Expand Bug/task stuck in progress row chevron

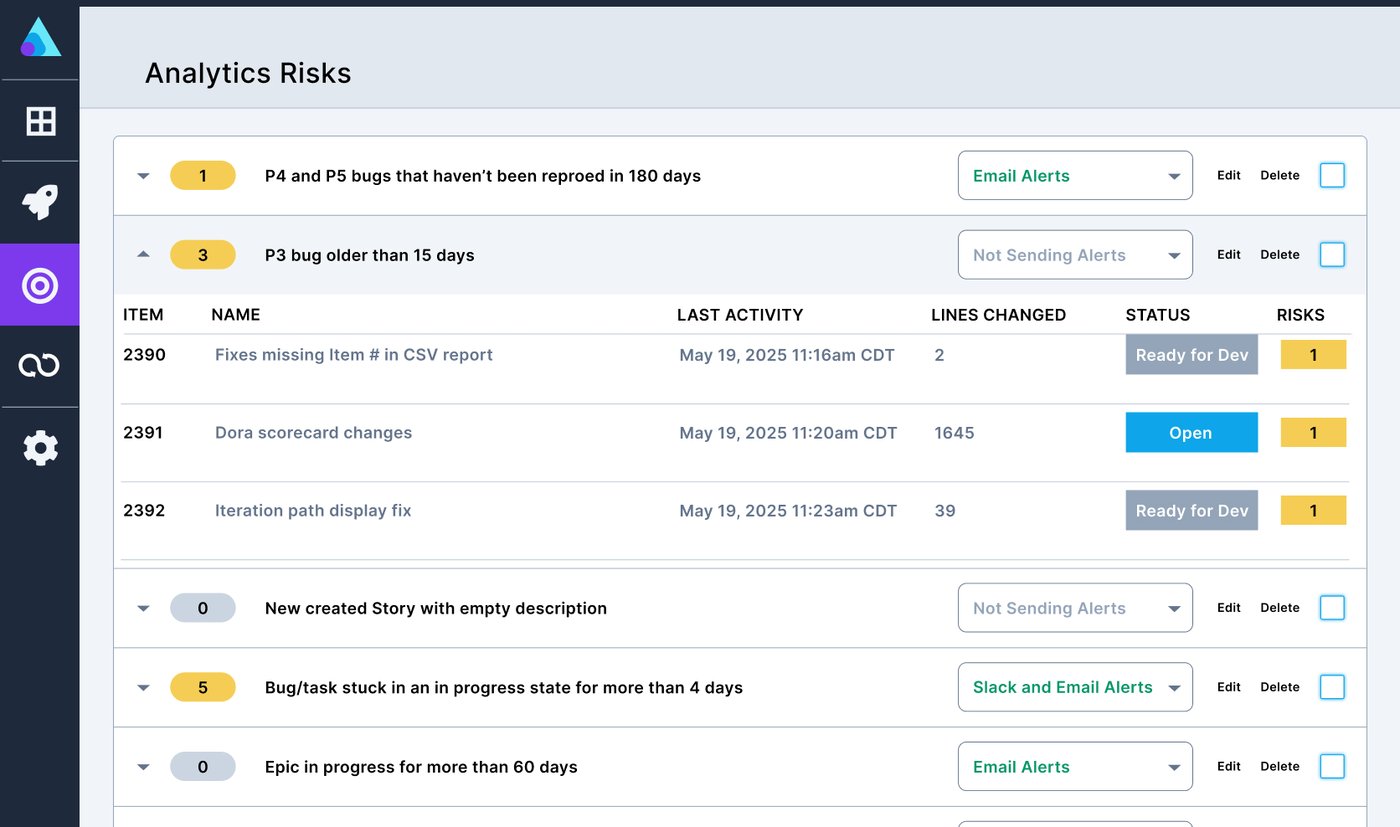click(143, 687)
